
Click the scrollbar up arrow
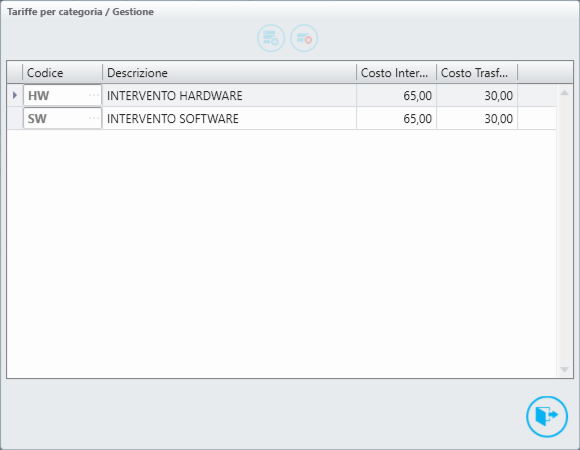pyautogui.click(x=564, y=93)
